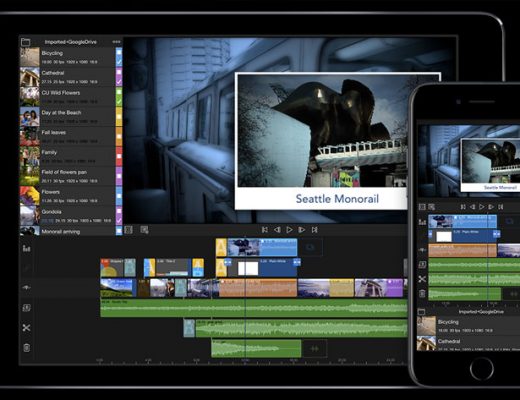Tap the waveform tool in the iPad sidebar
The width and height of the screenshot is (520, 400).
point(26,287)
